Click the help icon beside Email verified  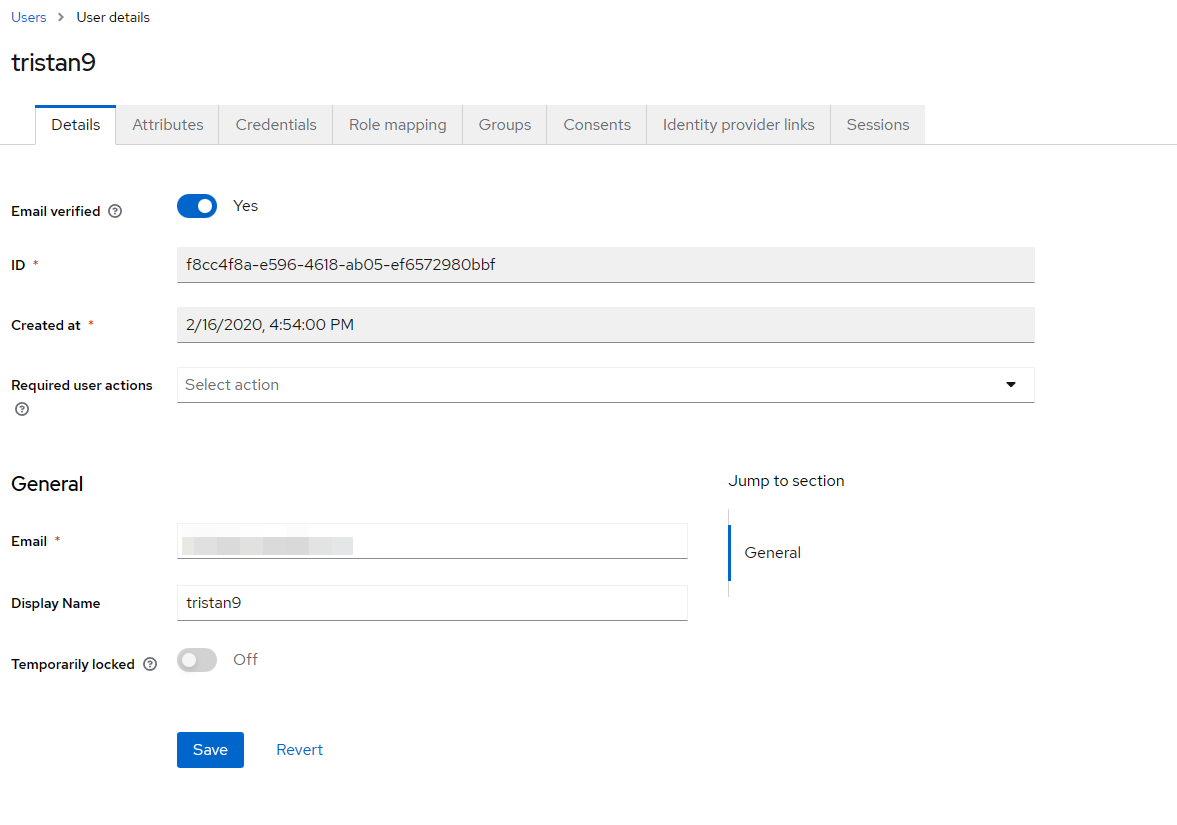(x=115, y=211)
